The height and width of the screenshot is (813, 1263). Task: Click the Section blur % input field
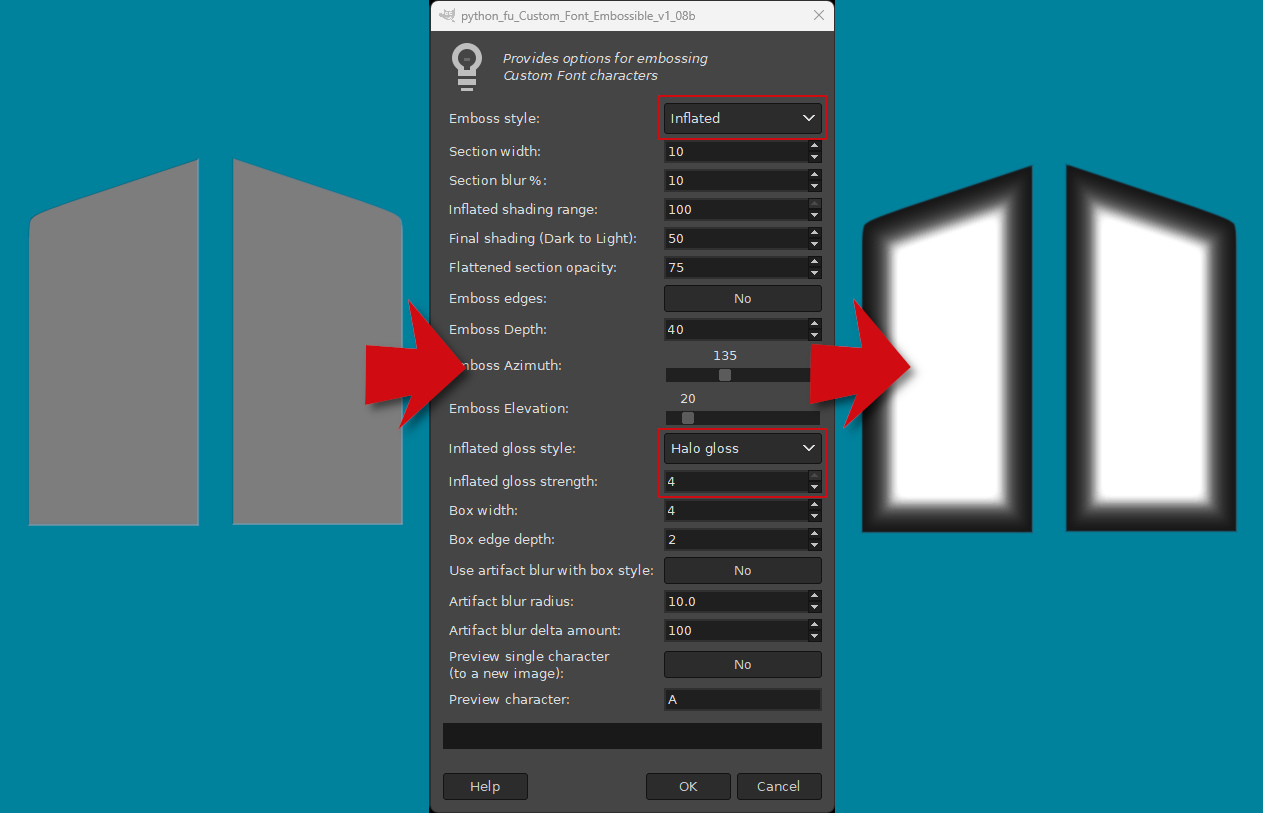(x=736, y=181)
